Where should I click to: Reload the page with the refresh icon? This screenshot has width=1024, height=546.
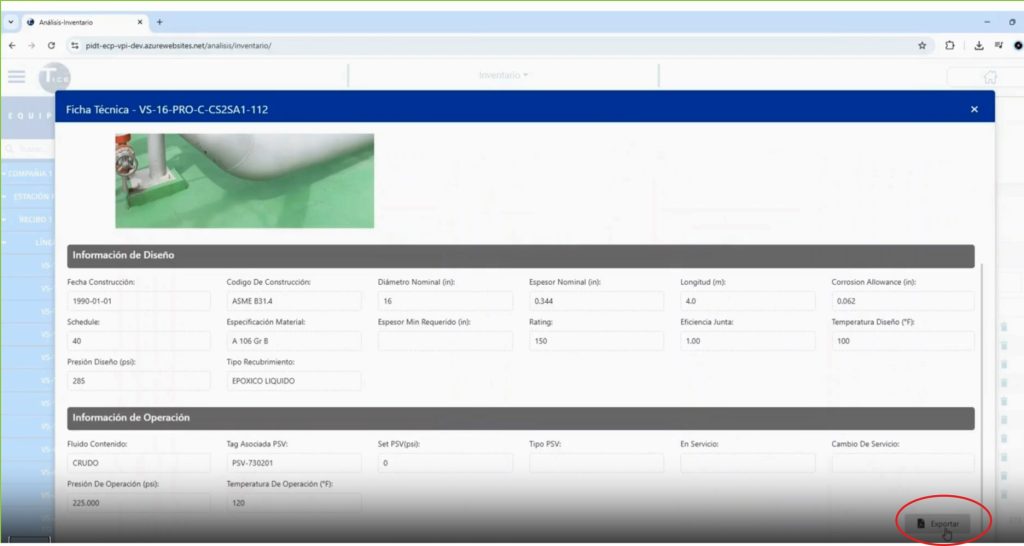[51, 45]
